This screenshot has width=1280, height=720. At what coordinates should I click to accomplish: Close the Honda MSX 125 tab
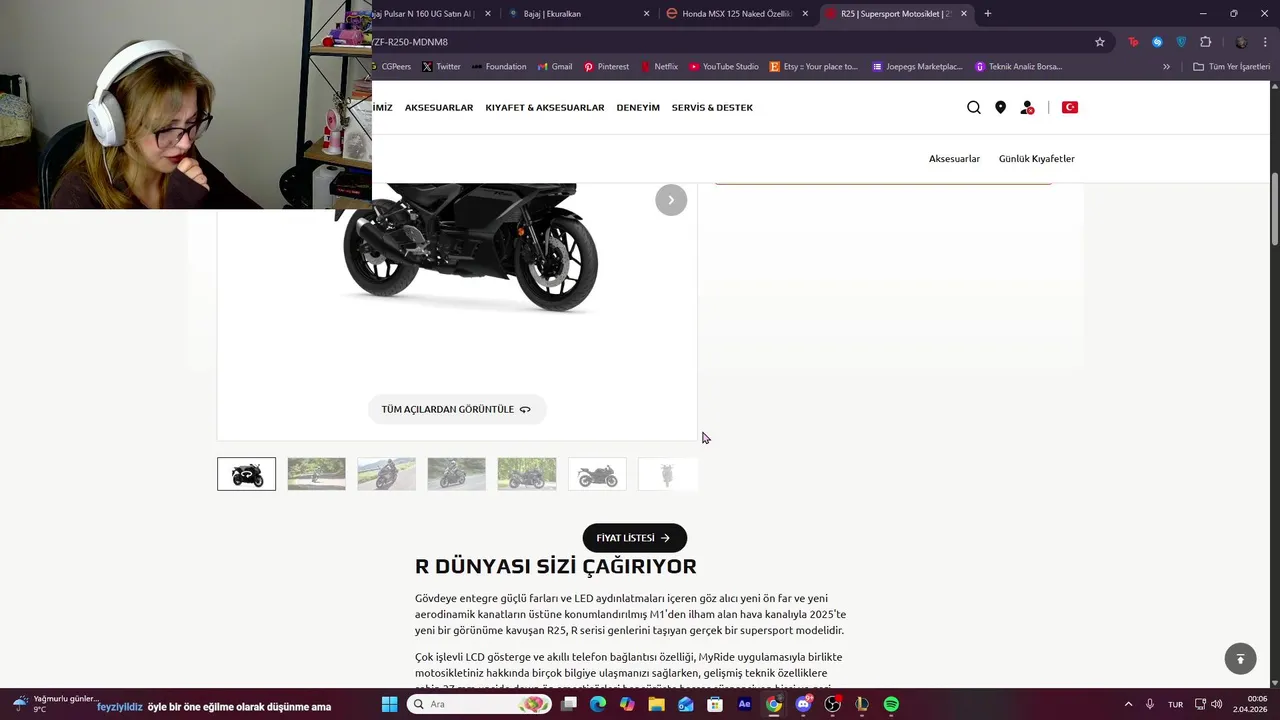coord(805,14)
